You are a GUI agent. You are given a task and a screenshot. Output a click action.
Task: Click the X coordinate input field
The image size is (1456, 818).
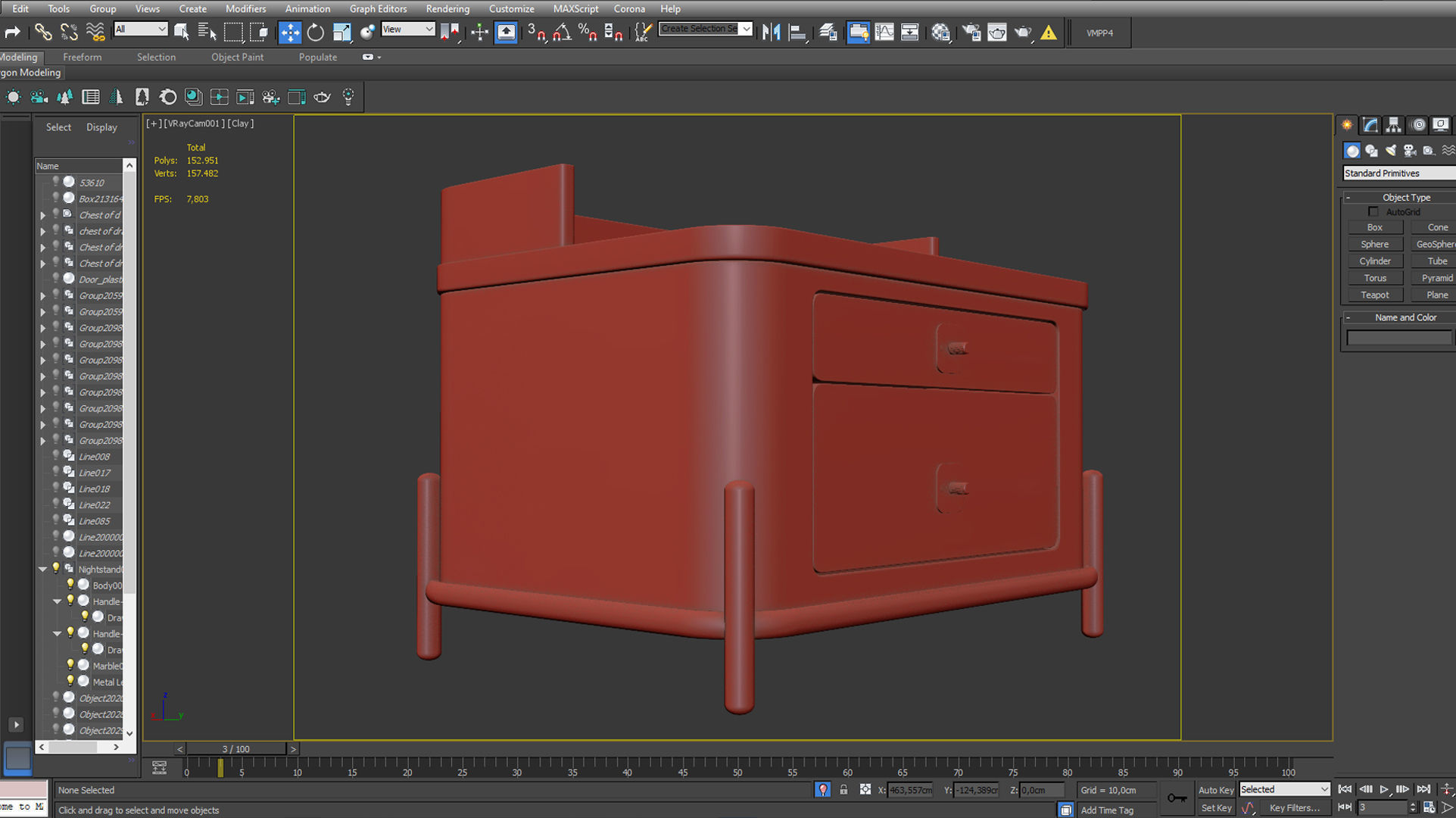(x=910, y=790)
